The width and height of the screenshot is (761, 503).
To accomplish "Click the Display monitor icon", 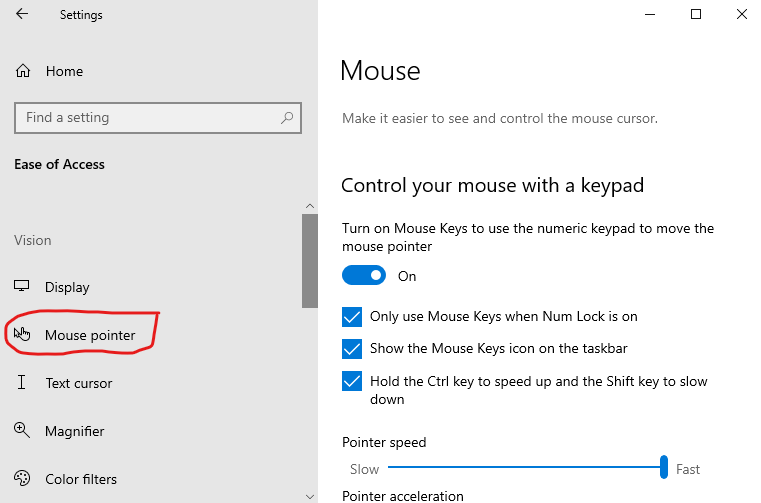I will (x=22, y=287).
